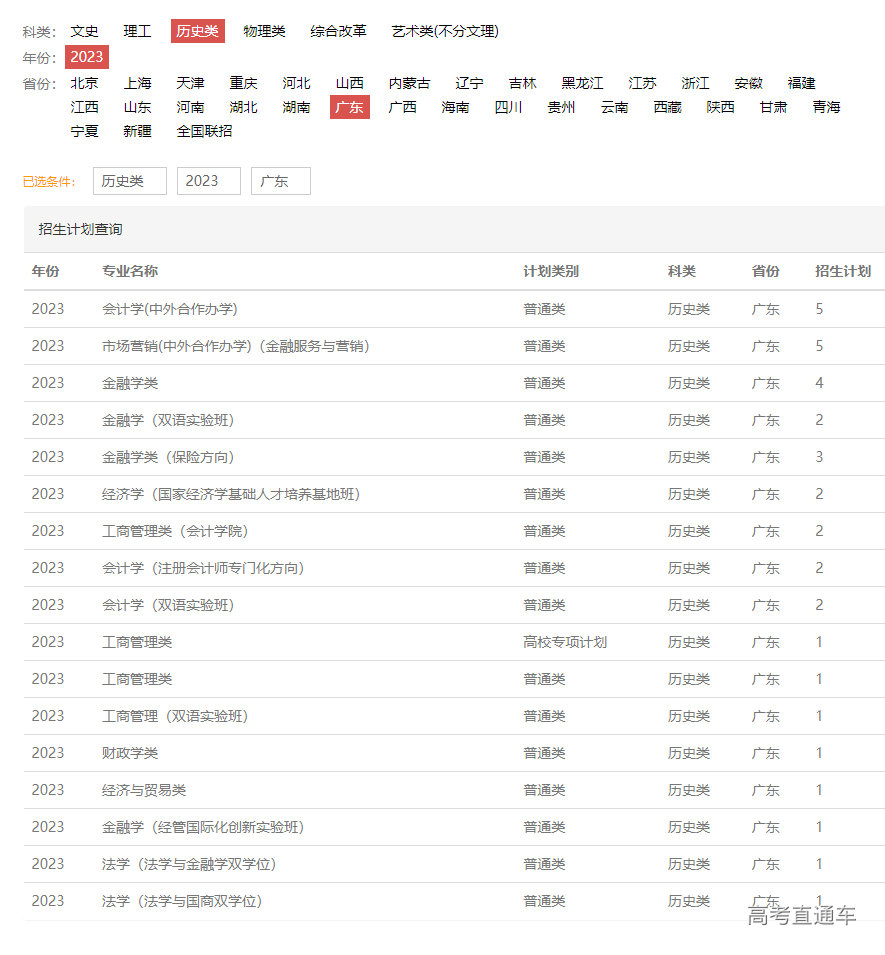Select year 2023 filter
Viewport: 885px width, 955px height.
[x=86, y=57]
